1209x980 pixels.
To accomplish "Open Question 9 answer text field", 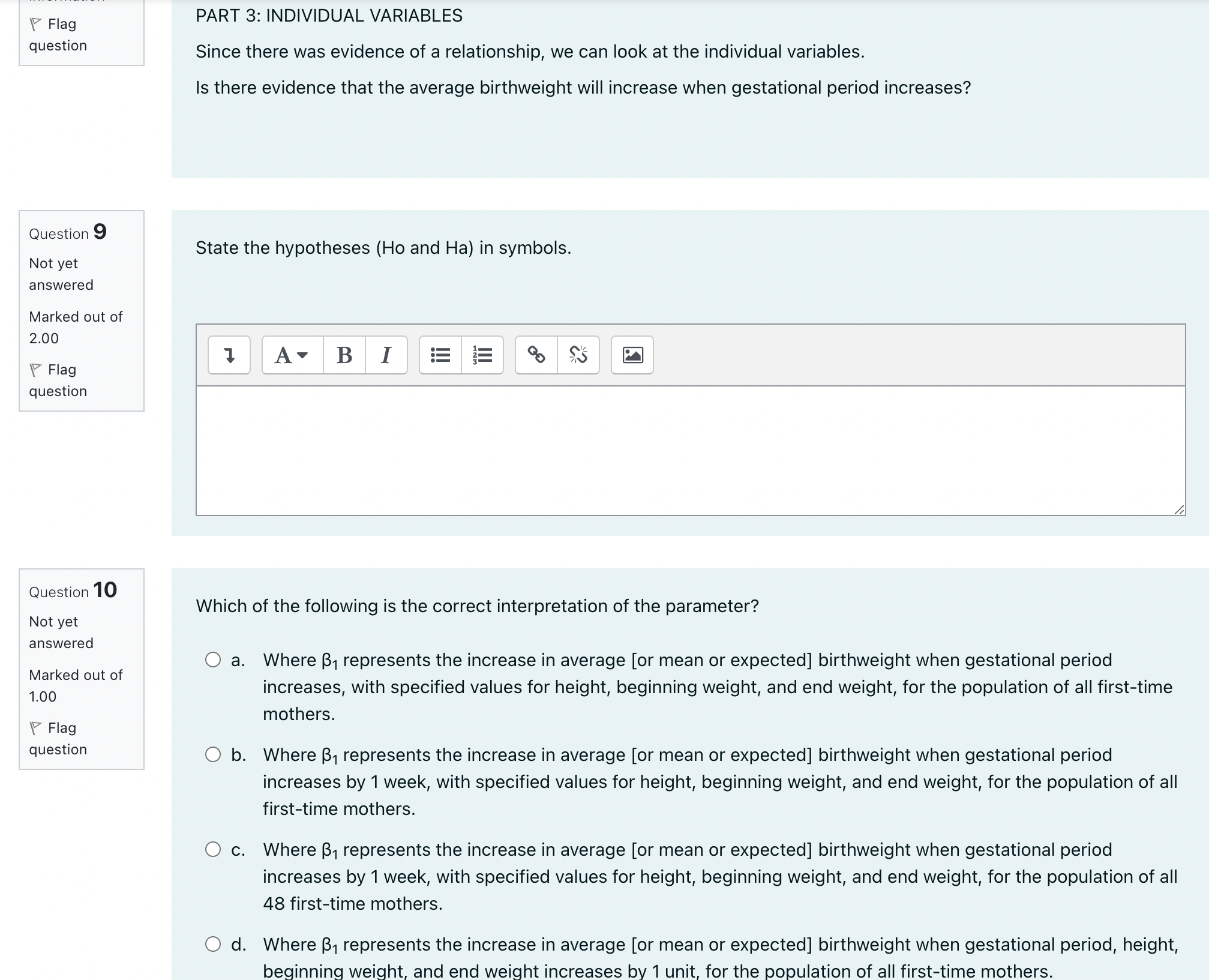I will [688, 451].
